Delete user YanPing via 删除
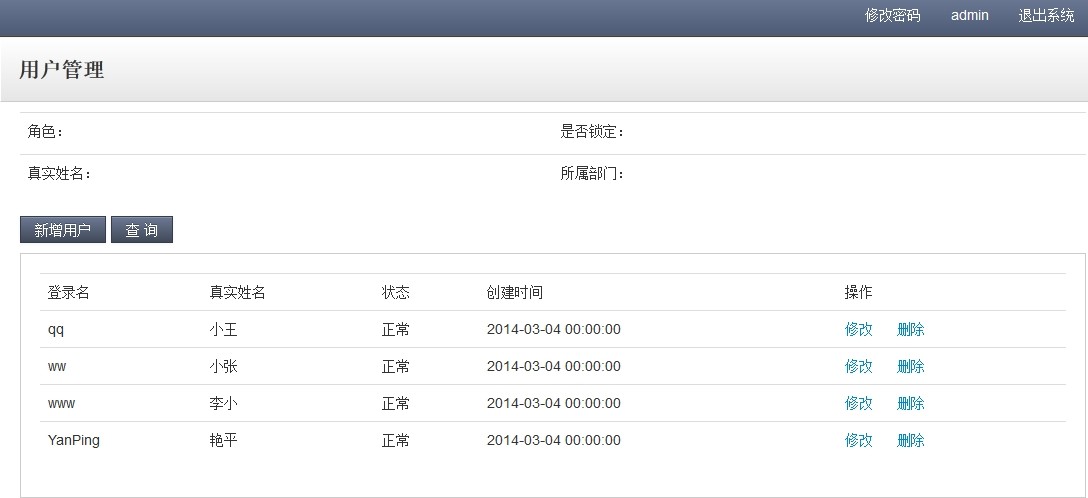 pyautogui.click(x=910, y=440)
